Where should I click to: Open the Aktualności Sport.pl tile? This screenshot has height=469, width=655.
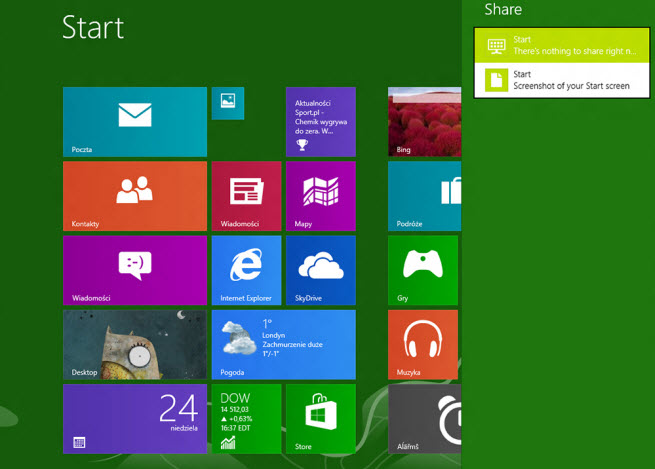tap(321, 122)
